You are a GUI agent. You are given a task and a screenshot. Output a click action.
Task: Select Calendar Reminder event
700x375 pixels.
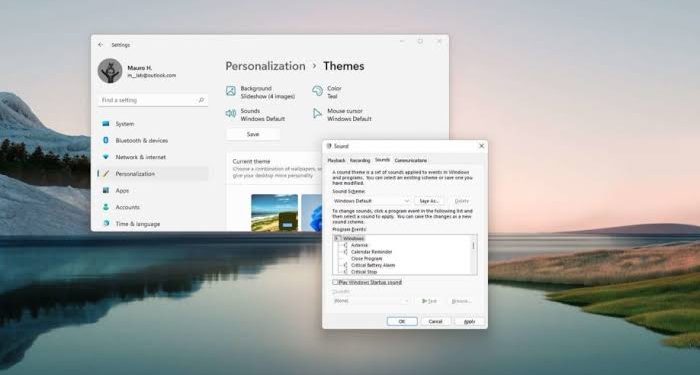[x=371, y=252]
